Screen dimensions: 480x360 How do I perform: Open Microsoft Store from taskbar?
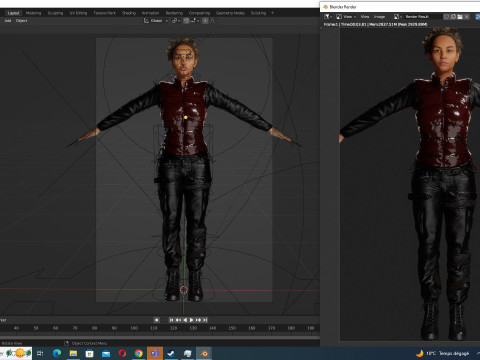click(x=89, y=353)
